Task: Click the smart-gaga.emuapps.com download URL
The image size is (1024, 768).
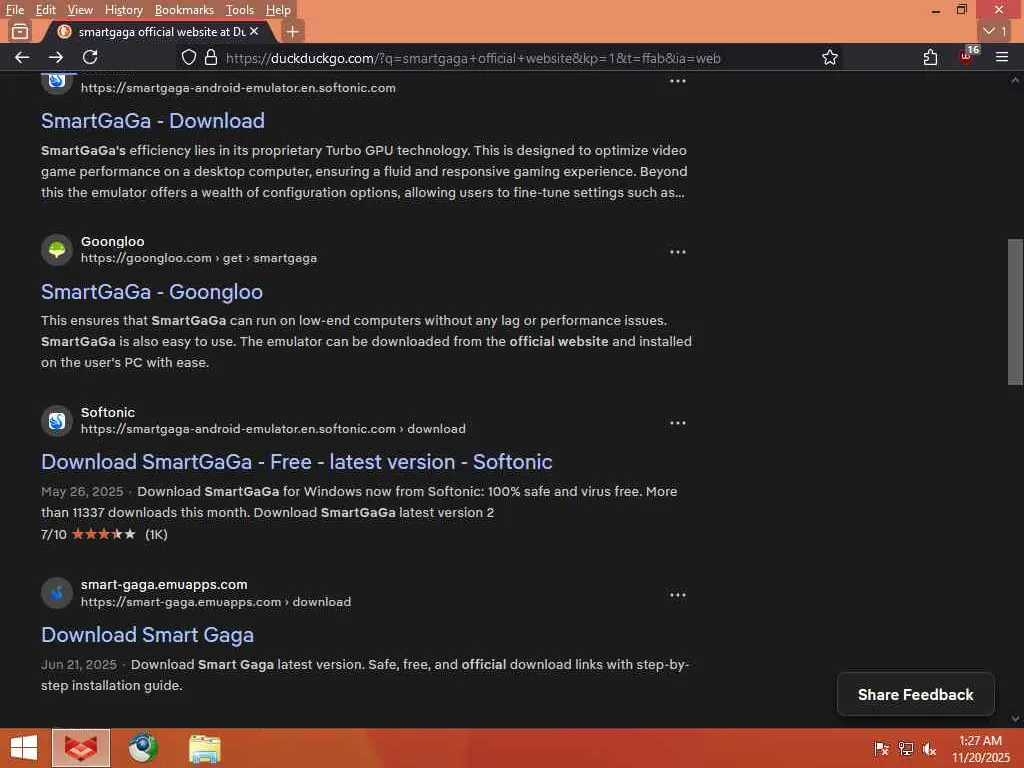Action: pos(216,601)
